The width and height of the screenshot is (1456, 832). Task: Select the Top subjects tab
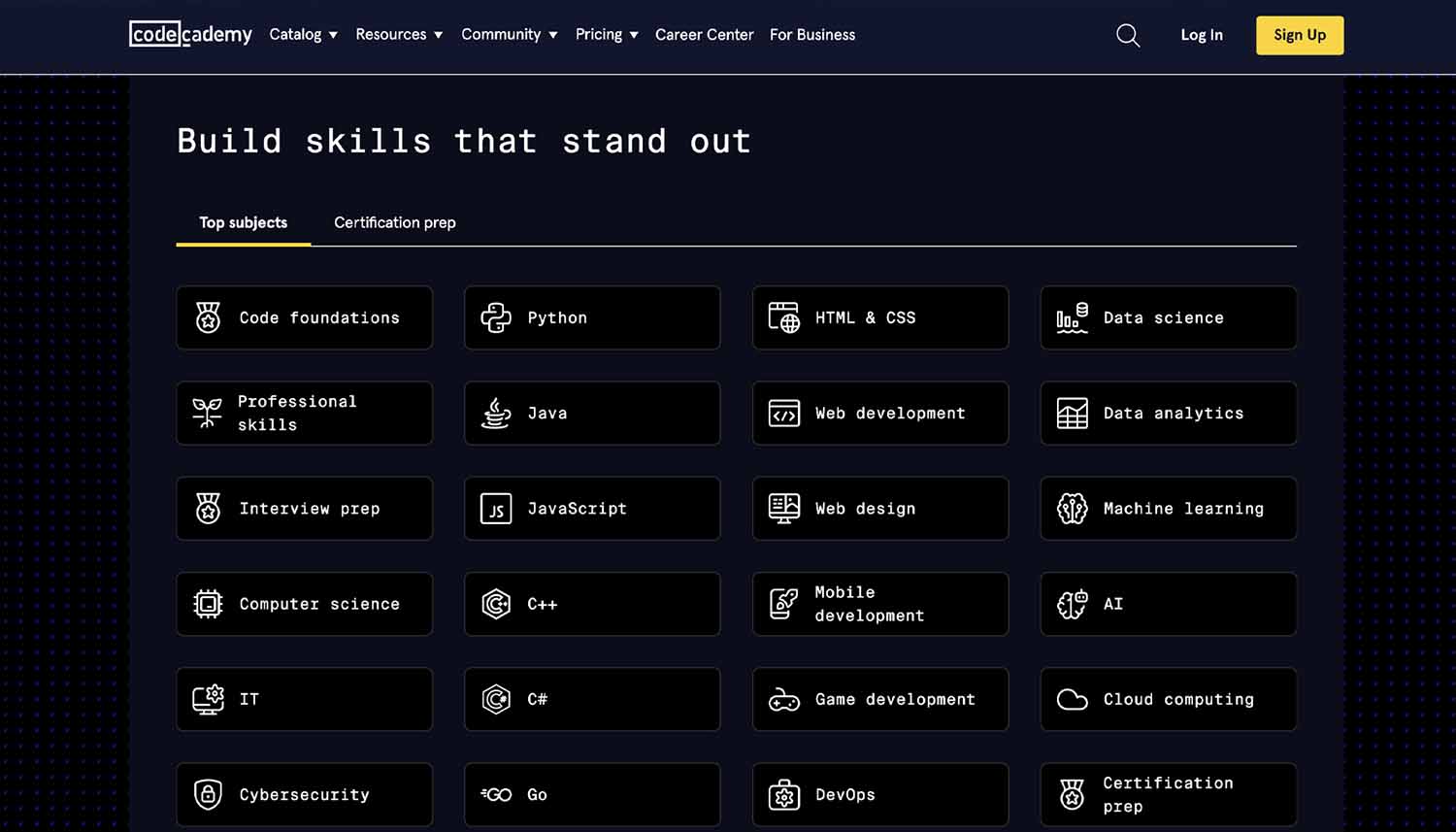pos(244,222)
